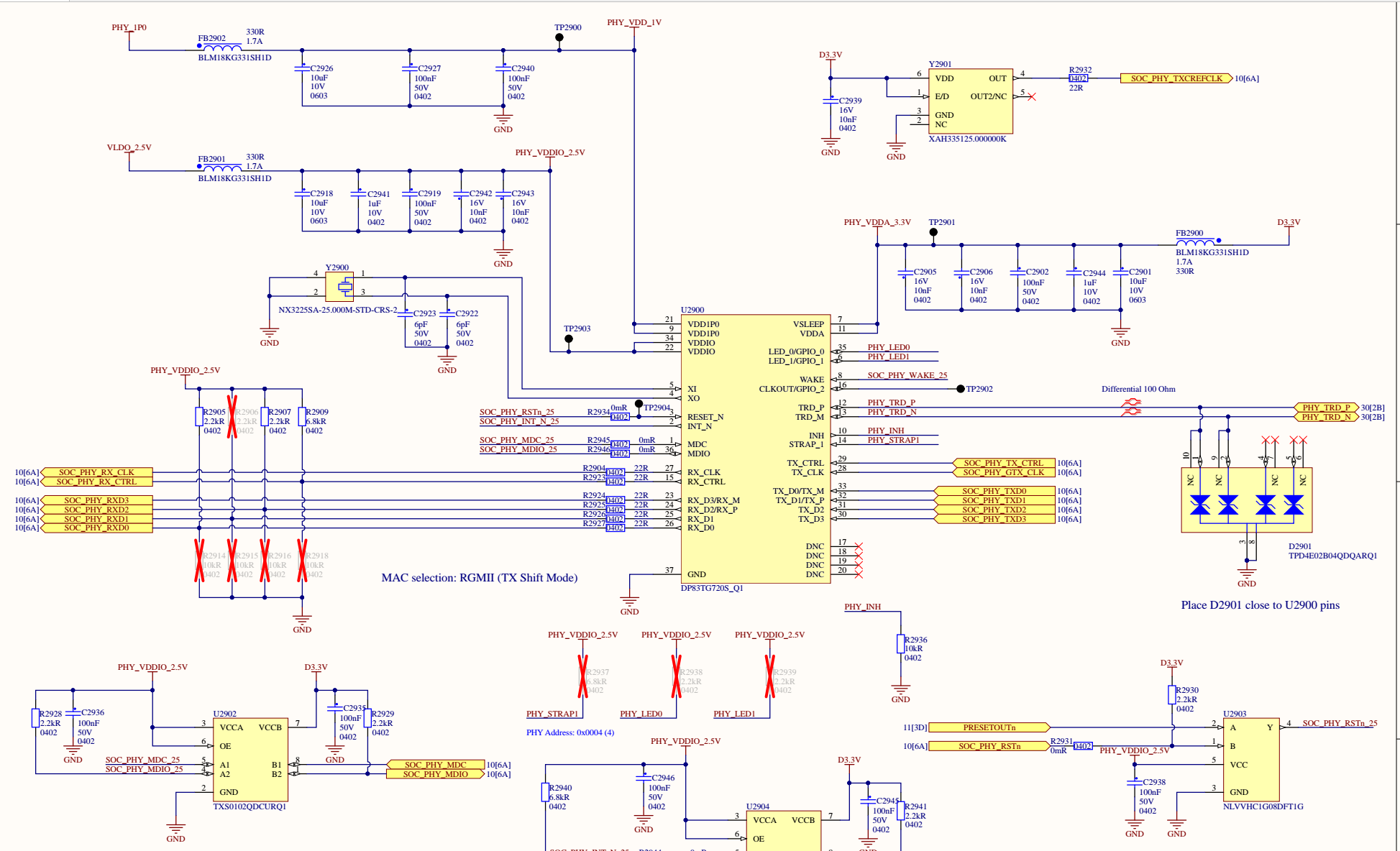Select the C2922 6pF crystal load capacitor
The height and width of the screenshot is (851, 1400).
[x=447, y=314]
